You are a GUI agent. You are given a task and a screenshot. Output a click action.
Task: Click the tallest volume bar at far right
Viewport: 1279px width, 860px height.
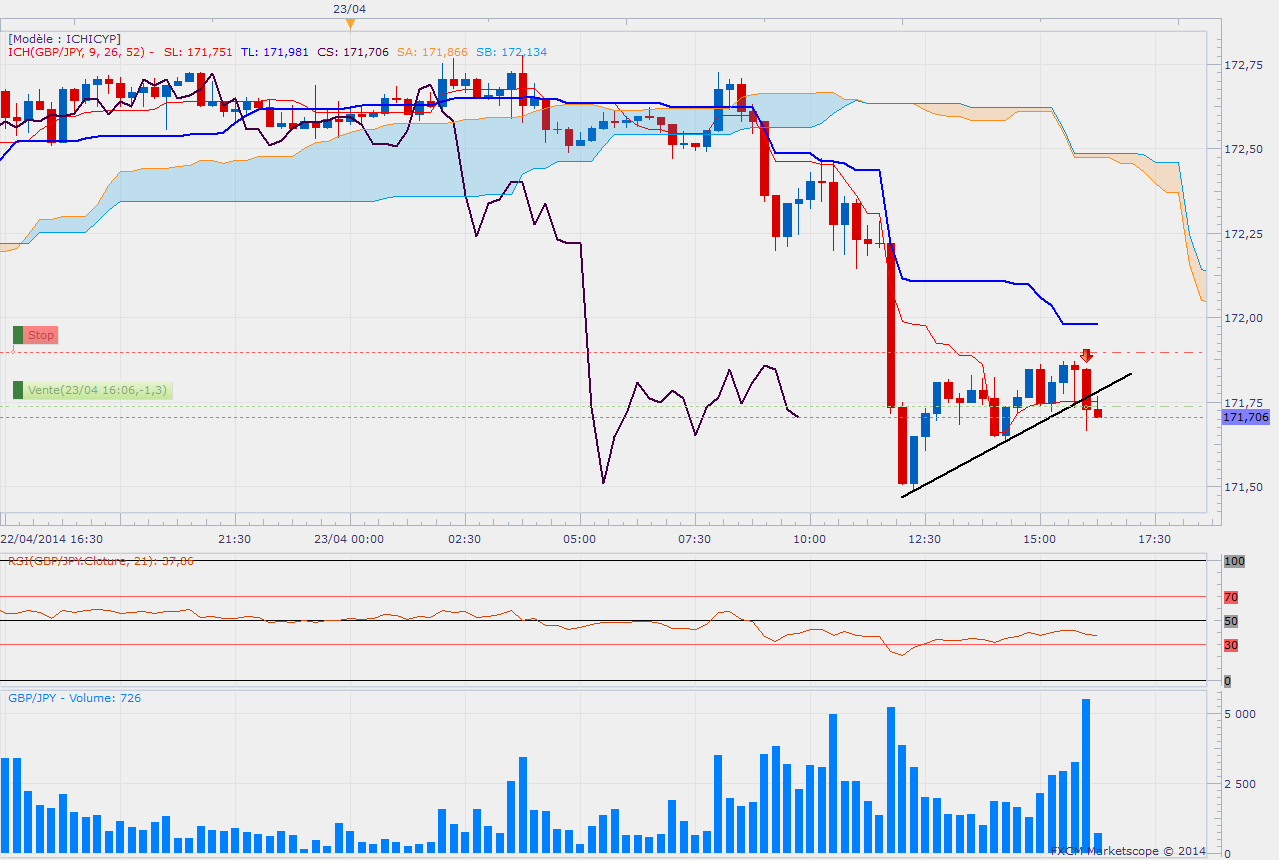(1086, 776)
